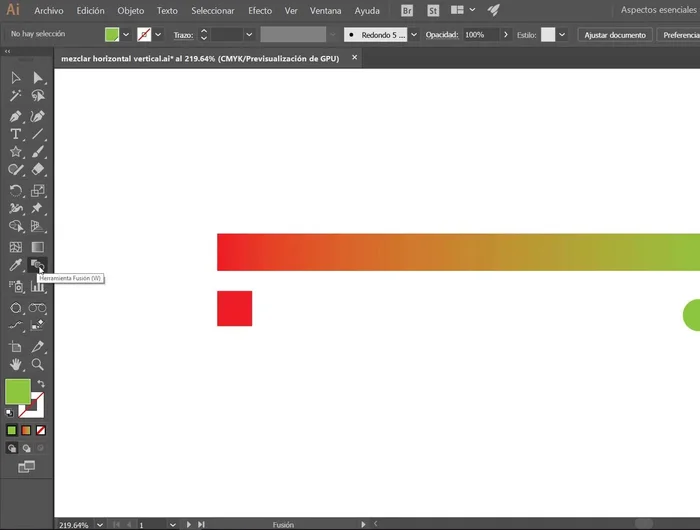The image size is (700, 530).
Task: Choose the Eyedropper tool
Action: click(16, 266)
